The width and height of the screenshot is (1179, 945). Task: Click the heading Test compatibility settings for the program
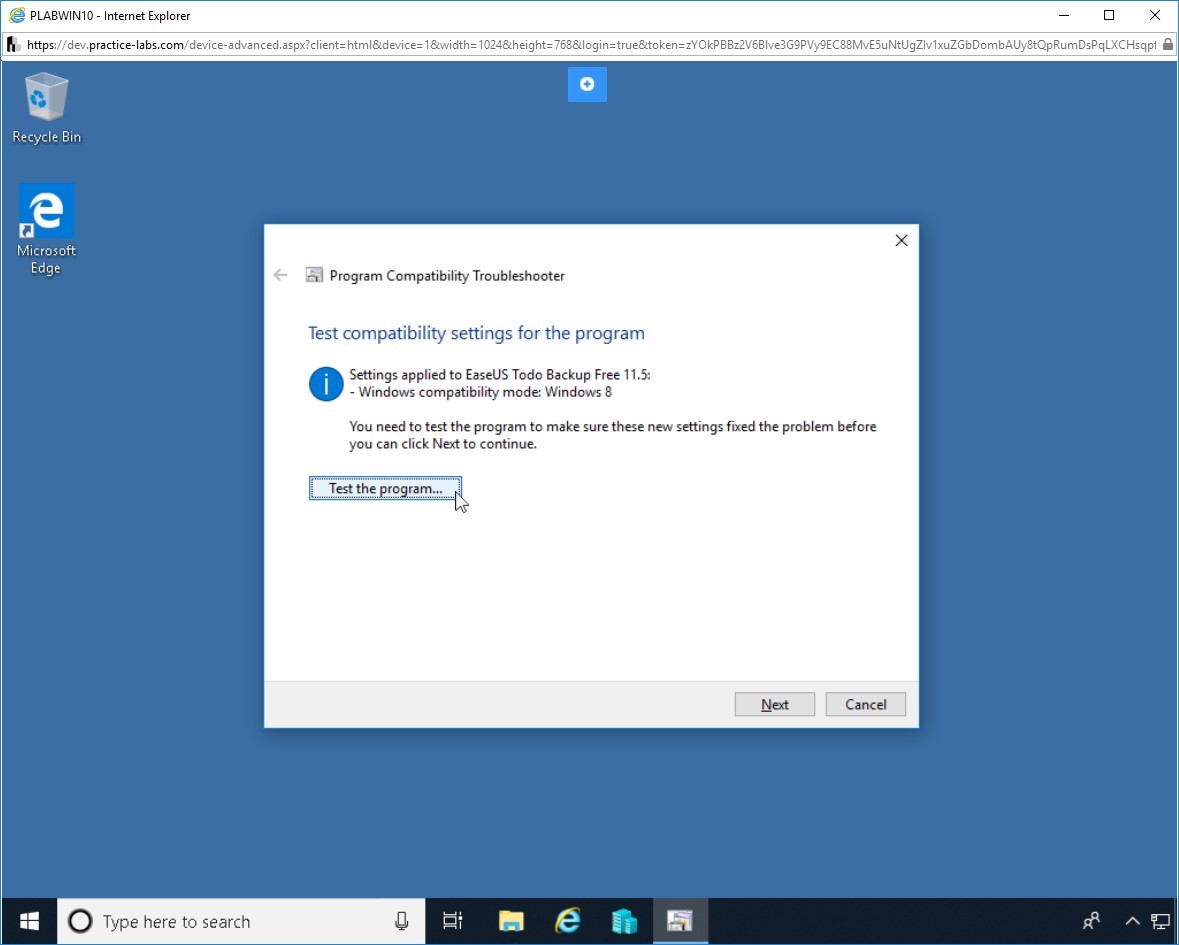point(476,333)
